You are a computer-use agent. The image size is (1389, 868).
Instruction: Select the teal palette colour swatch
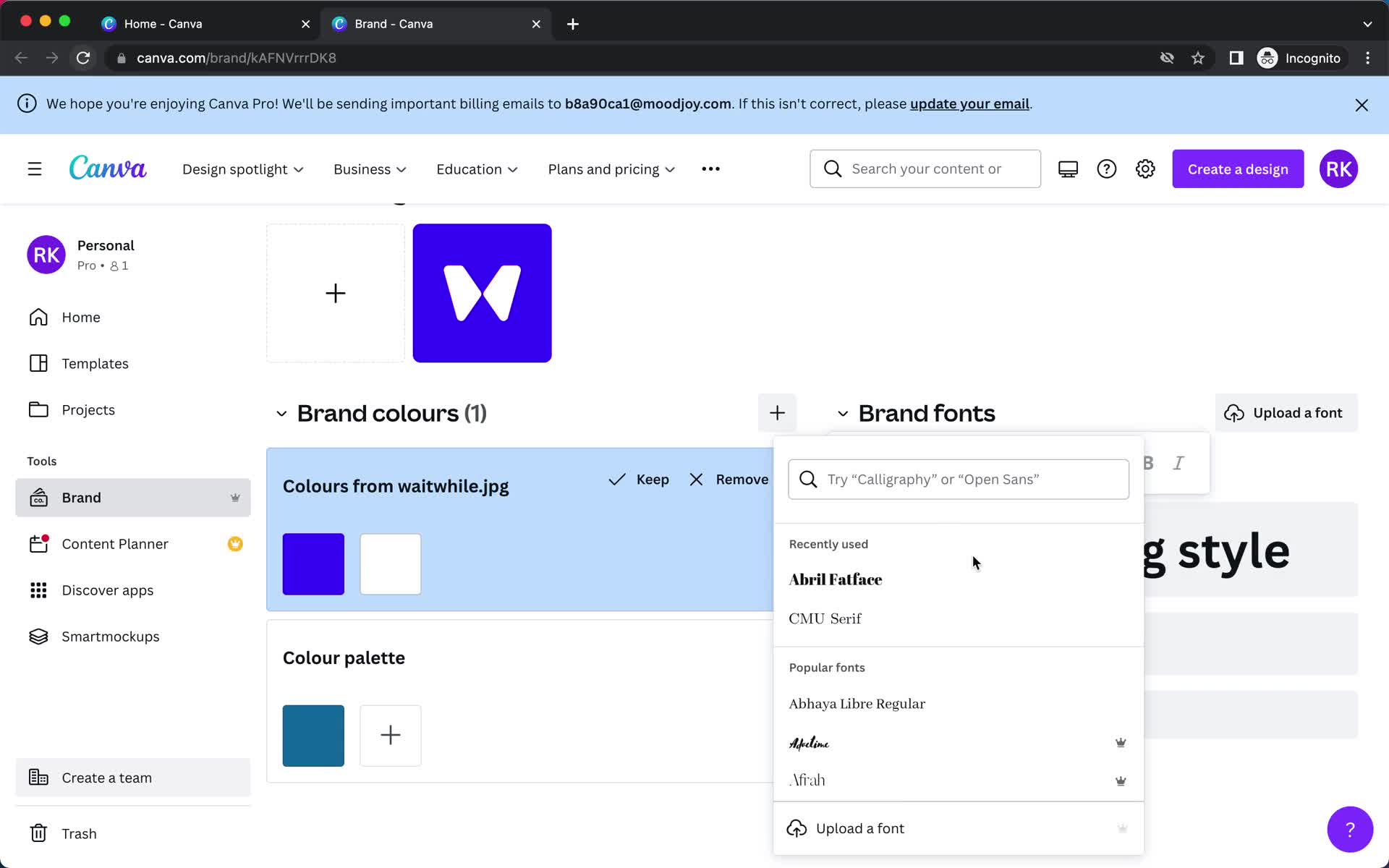tap(313, 736)
